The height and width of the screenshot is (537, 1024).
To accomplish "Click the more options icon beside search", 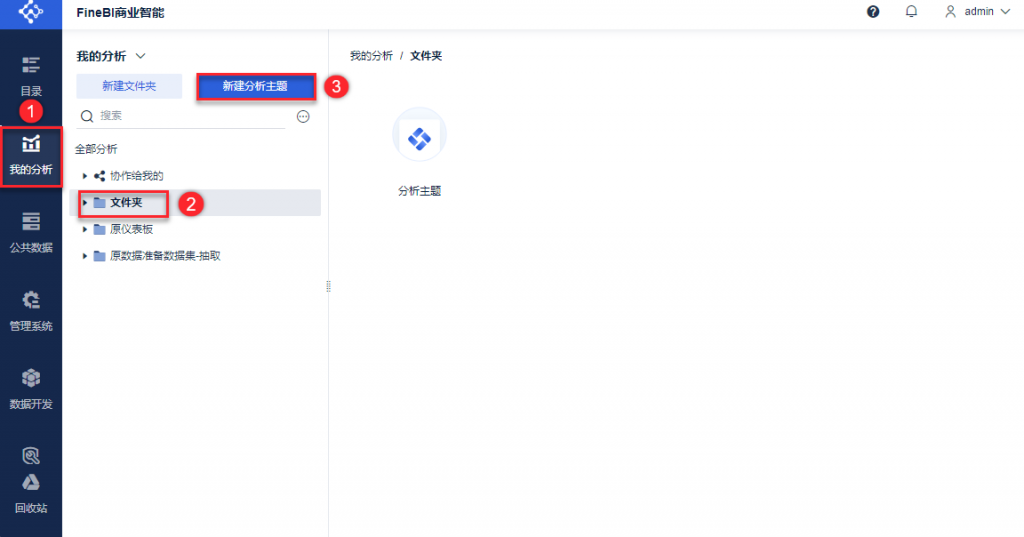I will tap(303, 116).
